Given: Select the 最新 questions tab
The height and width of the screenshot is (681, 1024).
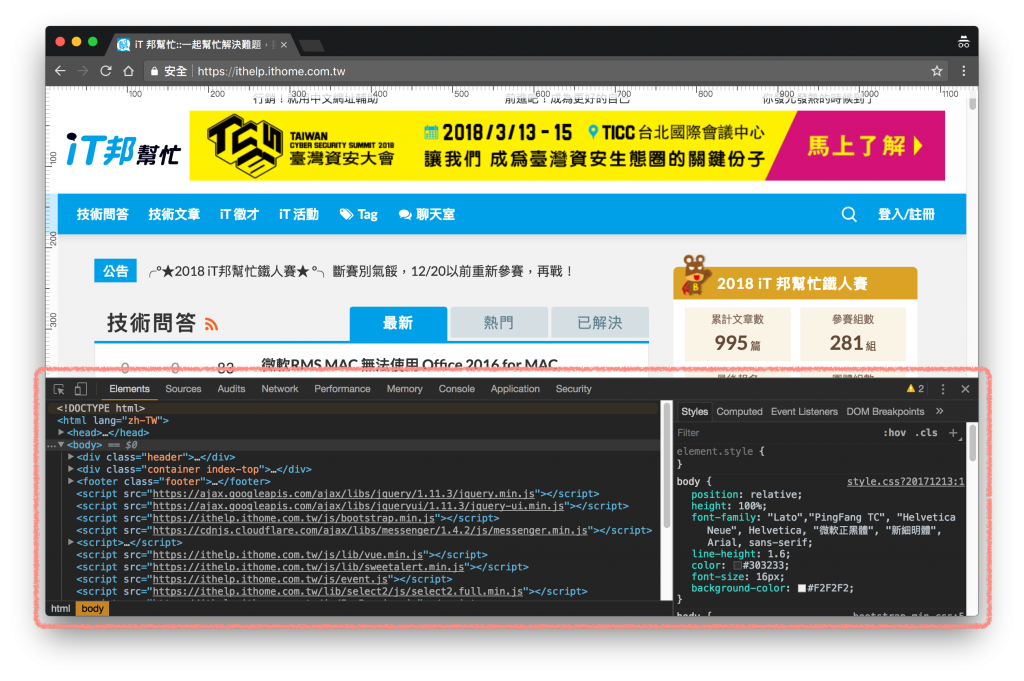Looking at the screenshot, I should 398,323.
